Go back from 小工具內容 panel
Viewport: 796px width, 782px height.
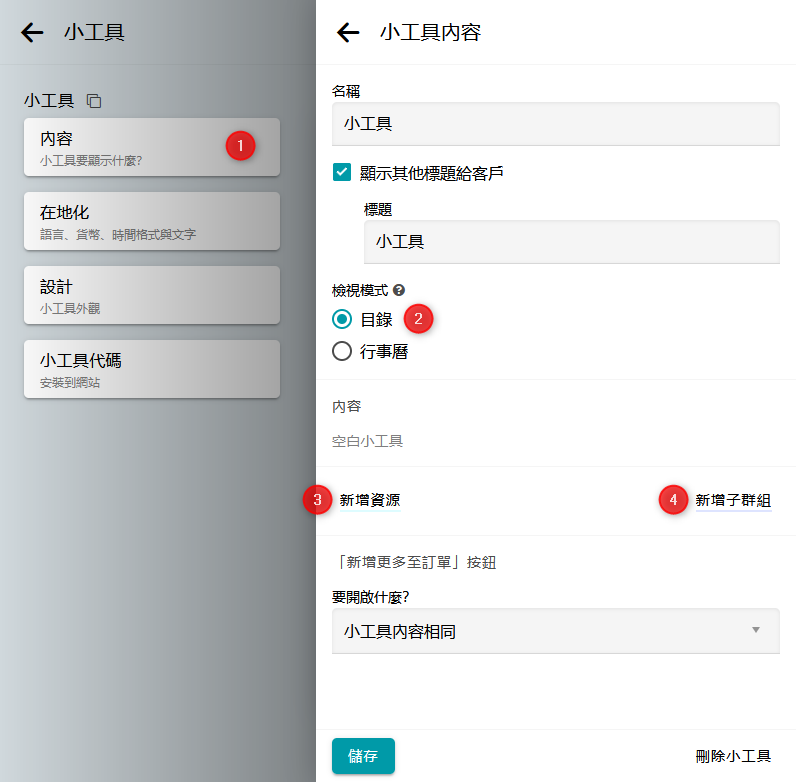(x=348, y=33)
